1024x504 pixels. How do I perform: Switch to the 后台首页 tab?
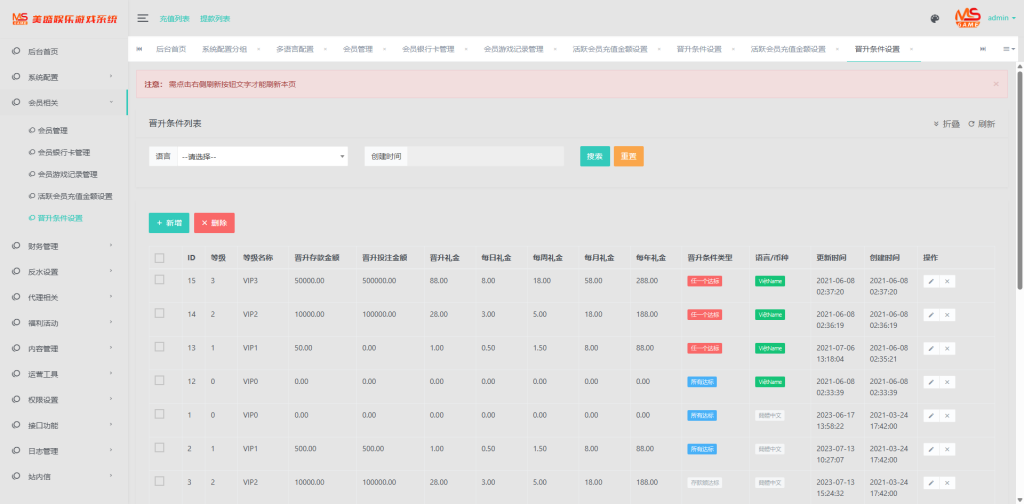(x=171, y=49)
